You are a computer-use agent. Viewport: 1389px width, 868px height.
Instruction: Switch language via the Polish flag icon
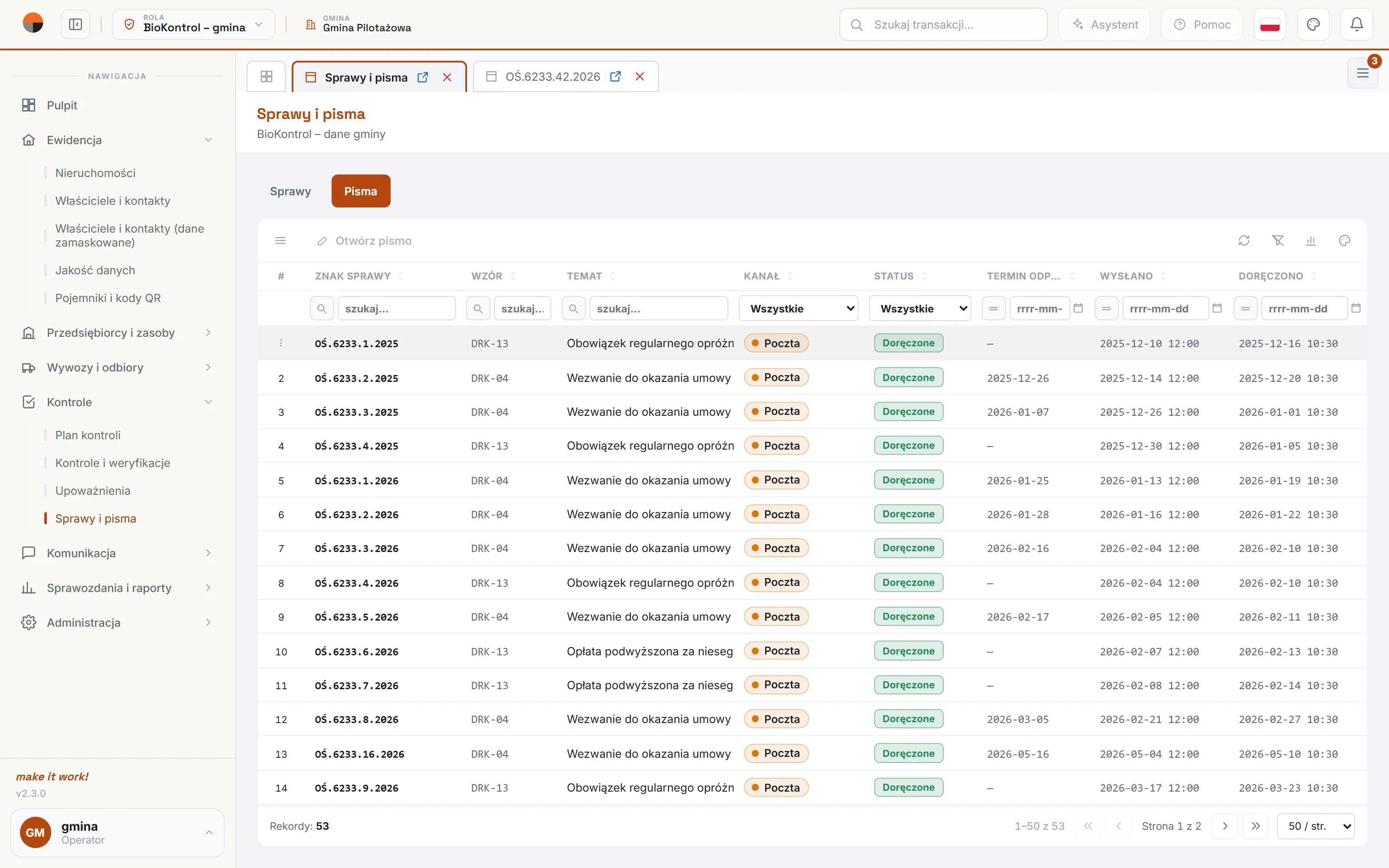(x=1270, y=24)
